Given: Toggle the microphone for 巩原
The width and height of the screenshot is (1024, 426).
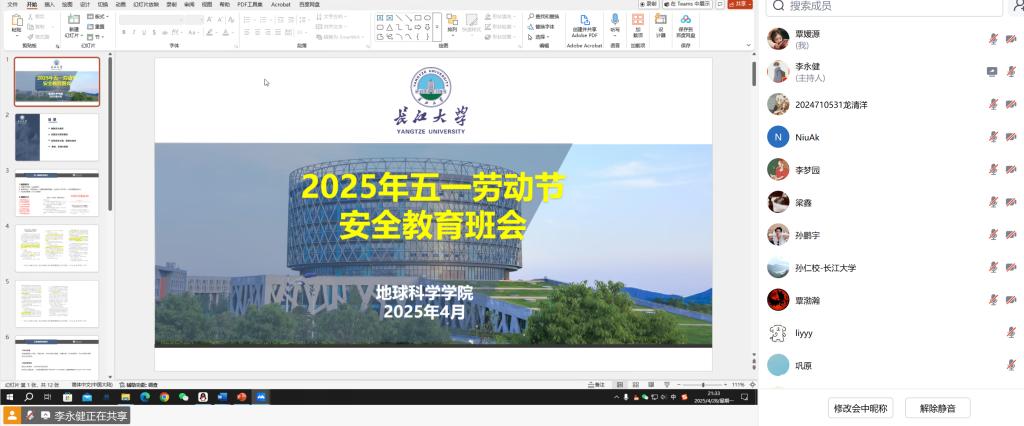Looking at the screenshot, I should coord(1011,365).
